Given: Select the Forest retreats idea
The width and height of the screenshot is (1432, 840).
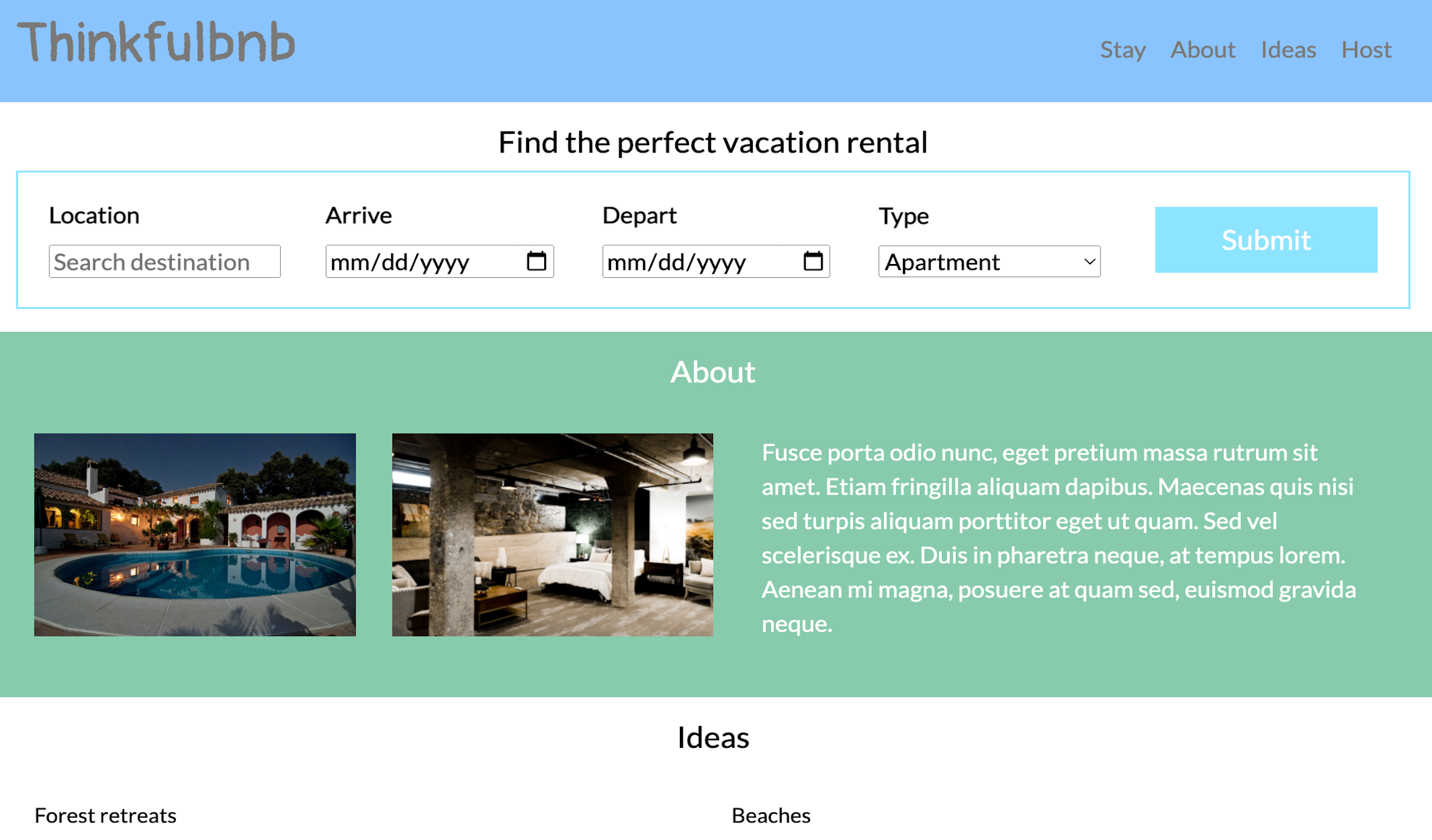Looking at the screenshot, I should point(105,815).
